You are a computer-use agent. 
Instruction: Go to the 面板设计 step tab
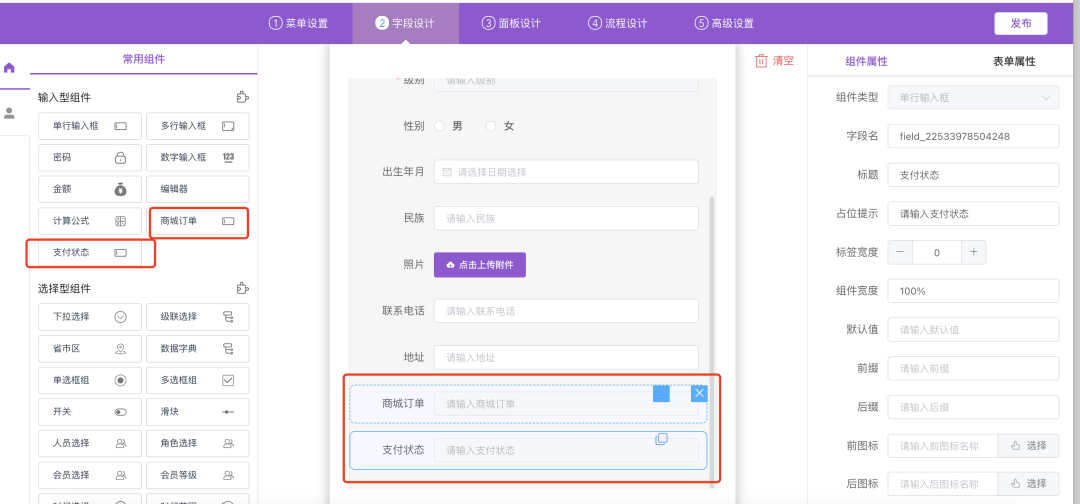tap(511, 23)
